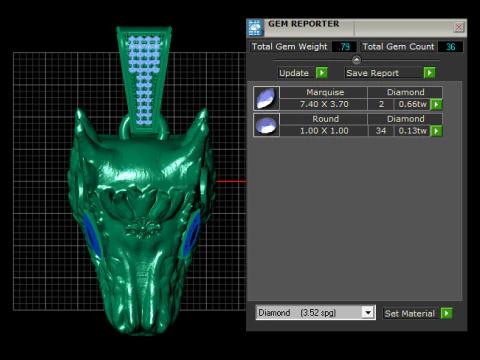Image resolution: width=480 pixels, height=360 pixels.
Task: Click the green Save Report arrow
Action: 429,73
